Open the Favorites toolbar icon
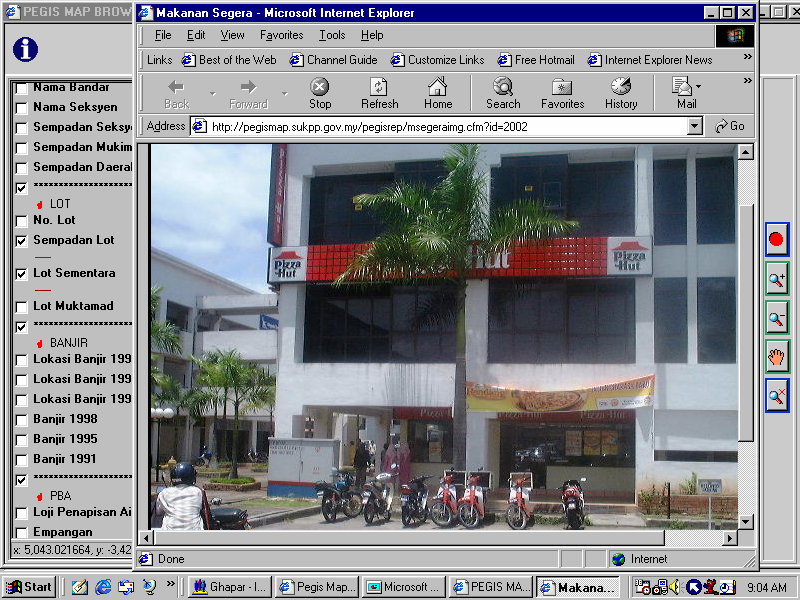Screen dimensions: 800x600 (562, 93)
